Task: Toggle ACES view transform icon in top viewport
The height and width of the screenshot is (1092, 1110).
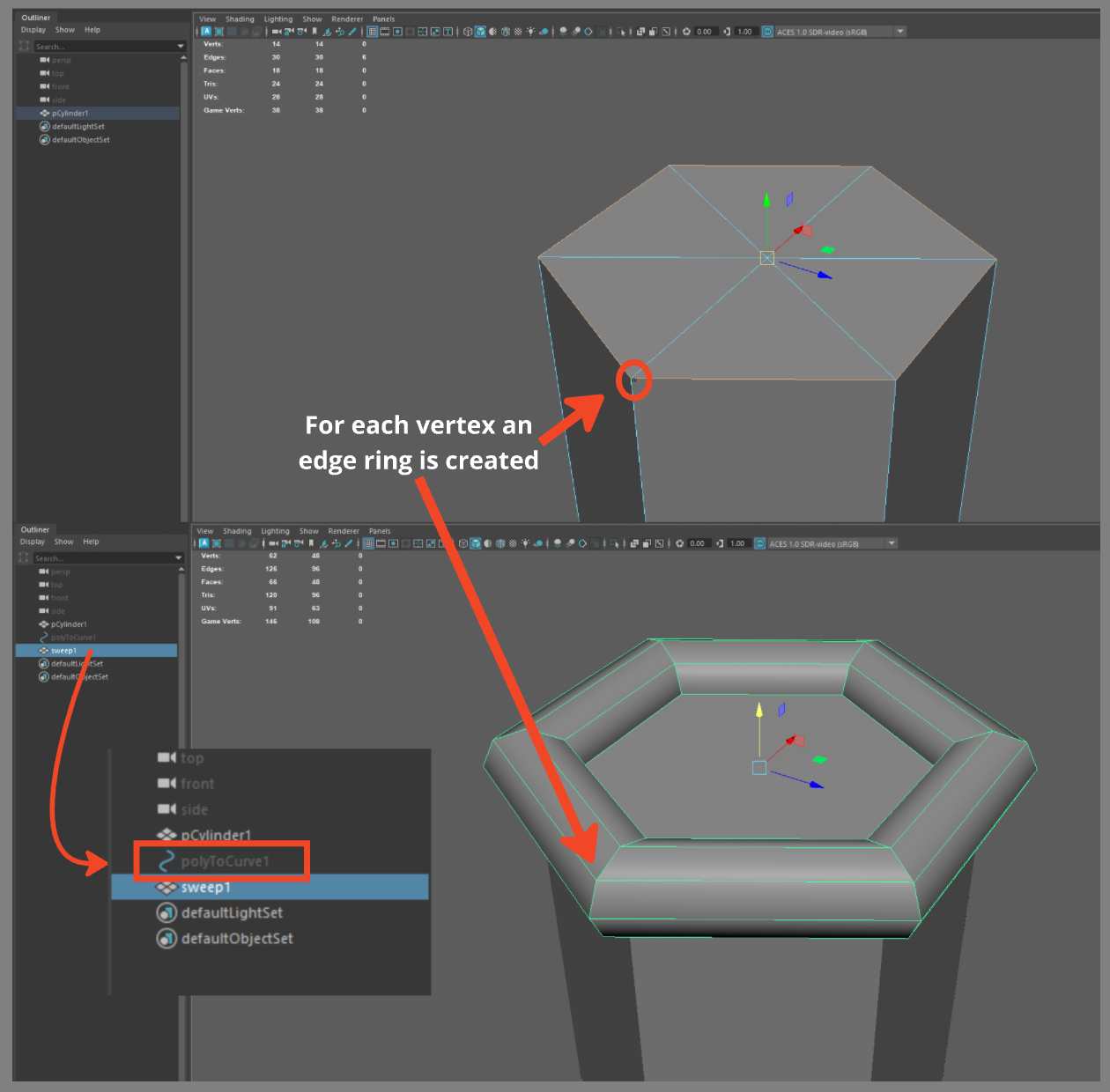Action: [x=767, y=32]
